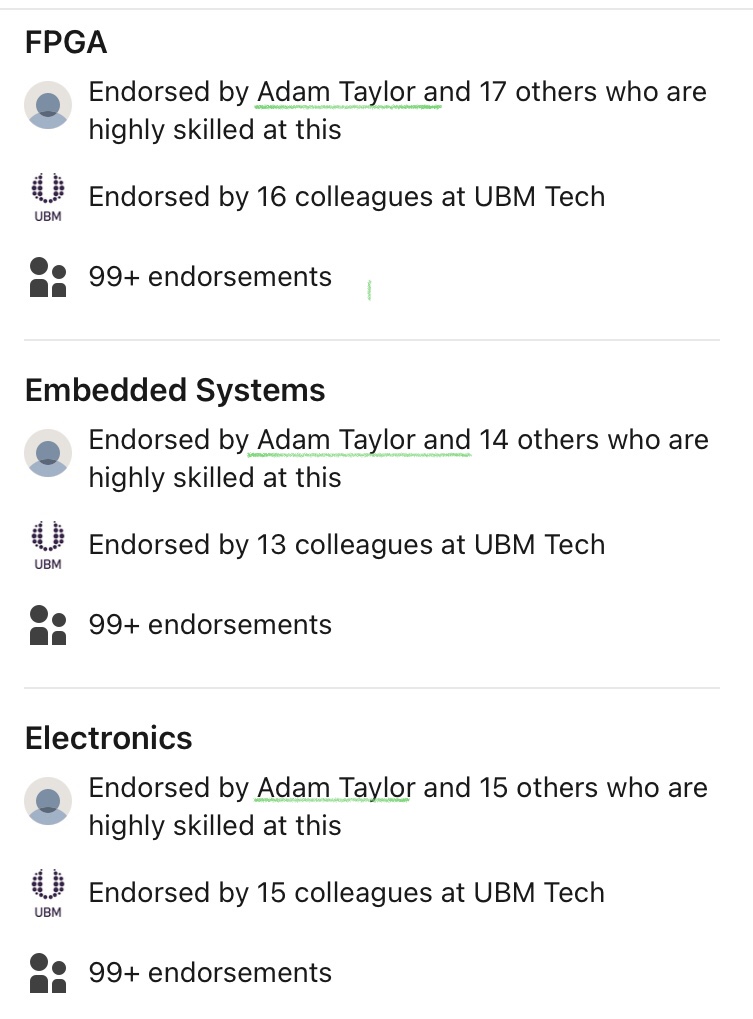Open 'Adam Taylor and 17 others' endorsement text
753x1019 pixels.
[397, 110]
